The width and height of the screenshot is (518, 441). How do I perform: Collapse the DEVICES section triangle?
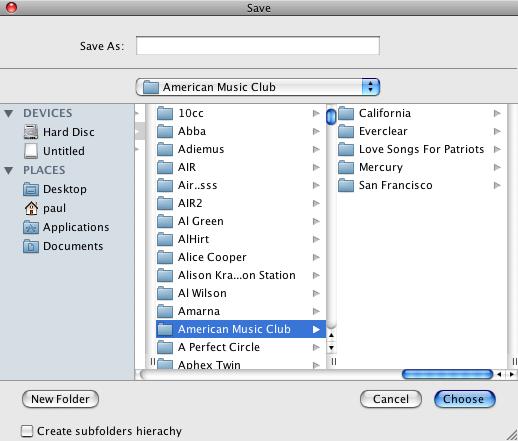9,114
